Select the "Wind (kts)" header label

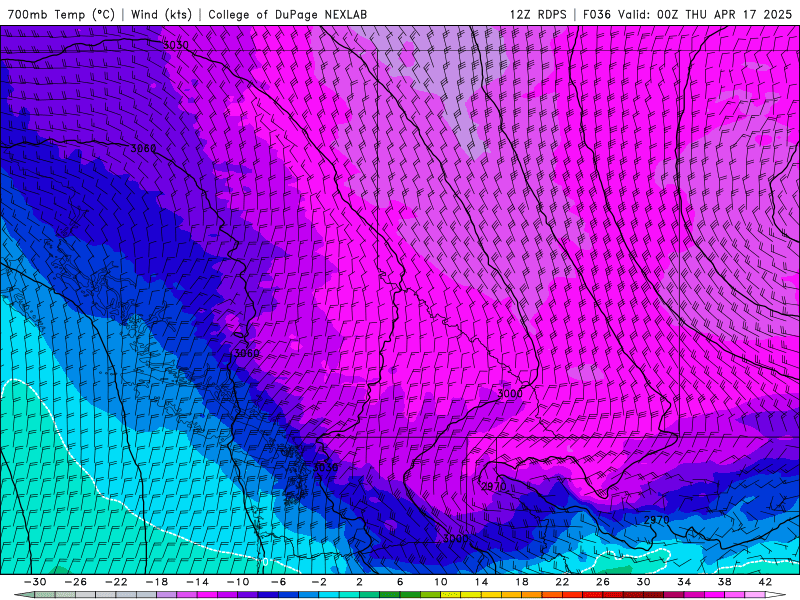(161, 14)
